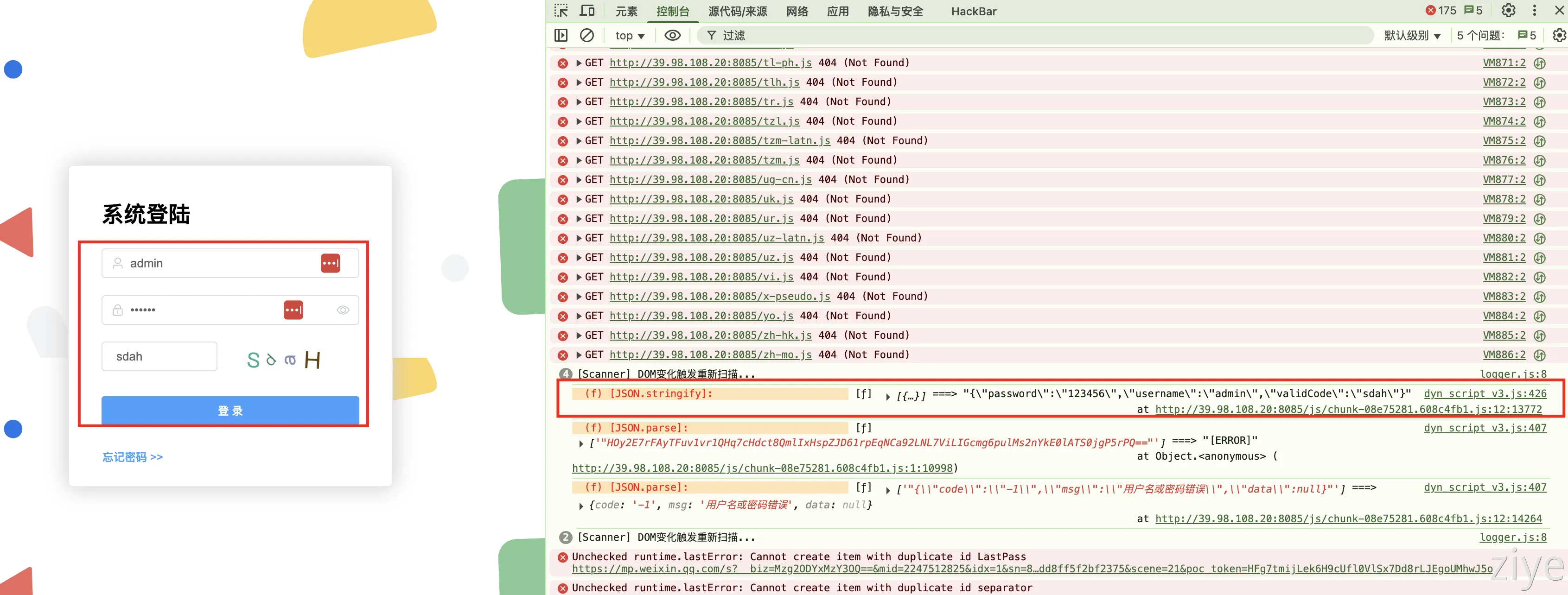This screenshot has height=595, width=1568.
Task: Toggle password visibility eye icon
Action: pos(343,310)
